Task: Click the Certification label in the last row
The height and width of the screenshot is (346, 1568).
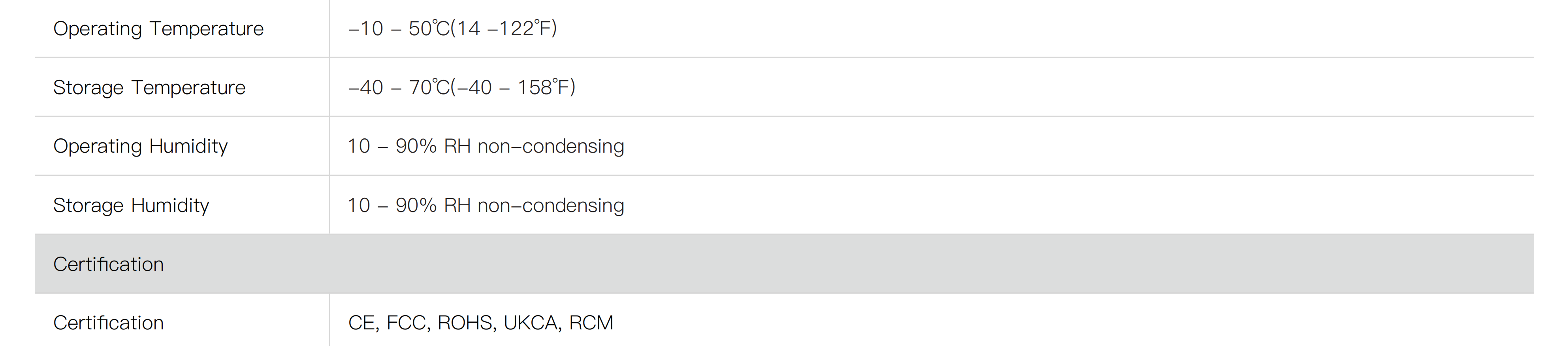Action: coord(108,323)
